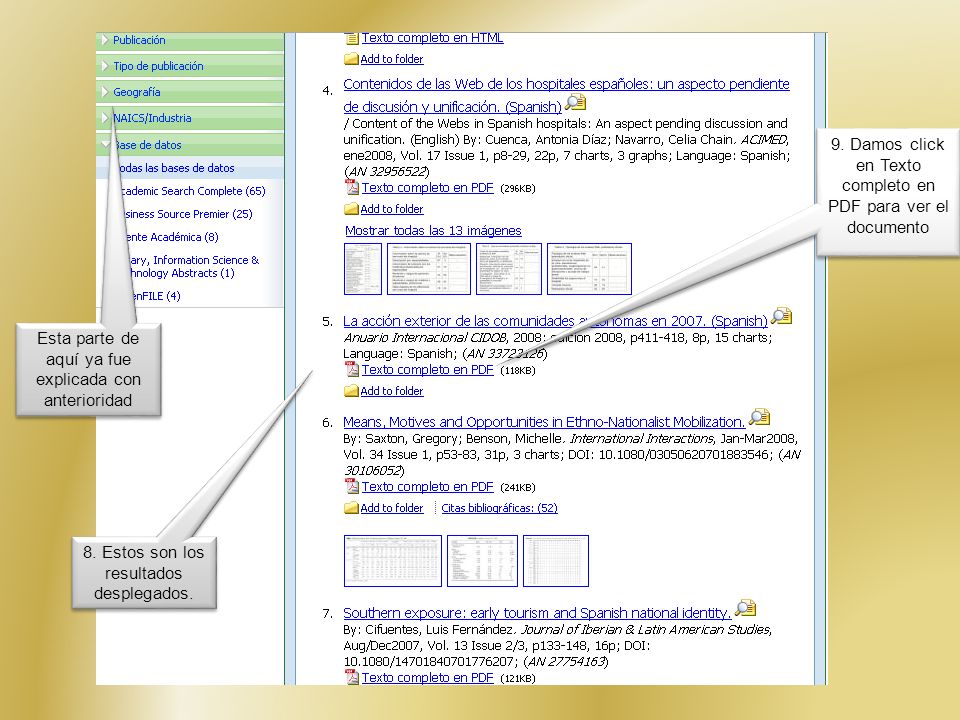Image resolution: width=960 pixels, height=720 pixels.
Task: Filter by Fuente Académica (8)
Action: click(x=171, y=237)
